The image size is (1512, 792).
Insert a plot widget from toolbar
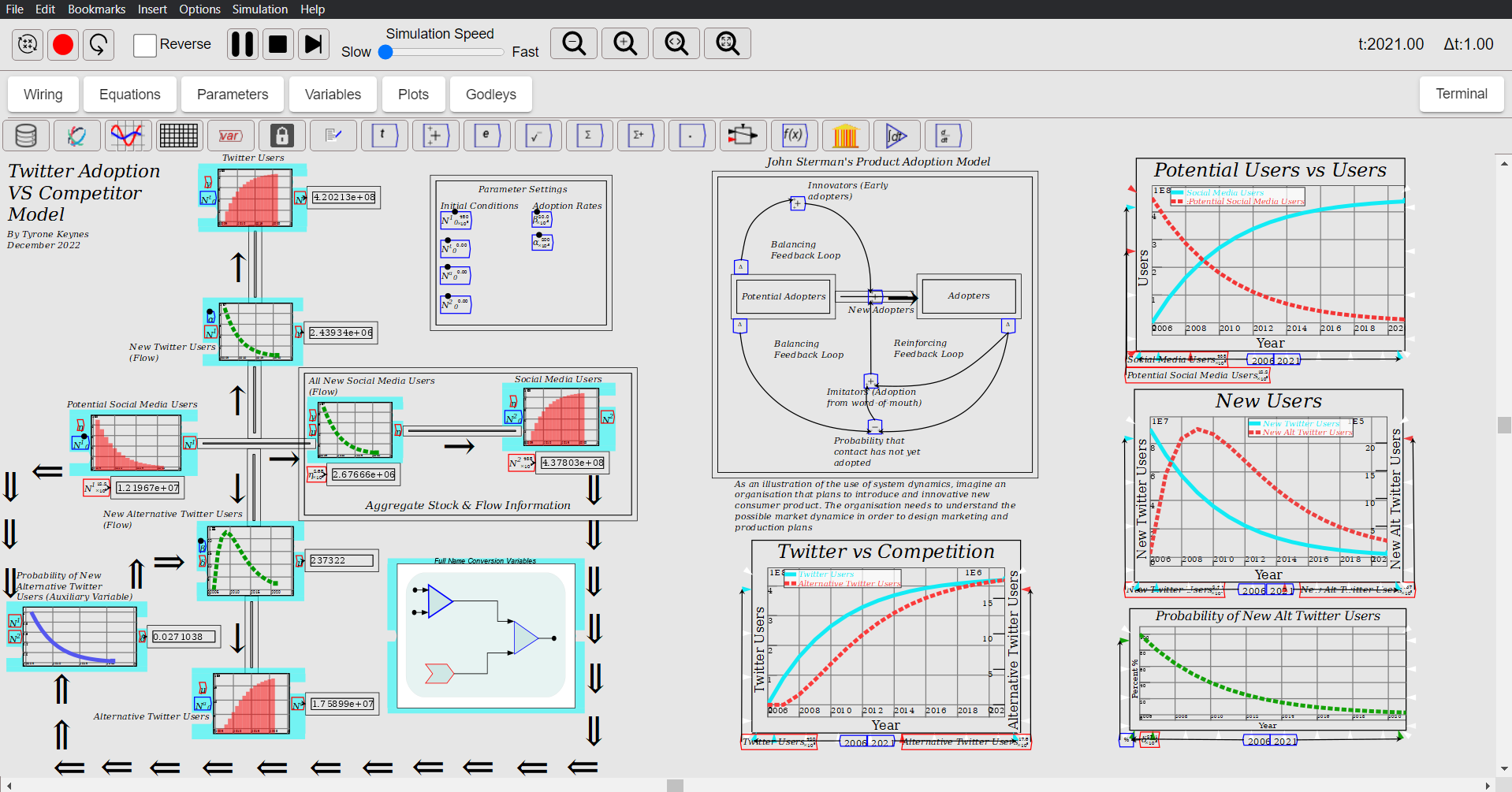point(128,136)
